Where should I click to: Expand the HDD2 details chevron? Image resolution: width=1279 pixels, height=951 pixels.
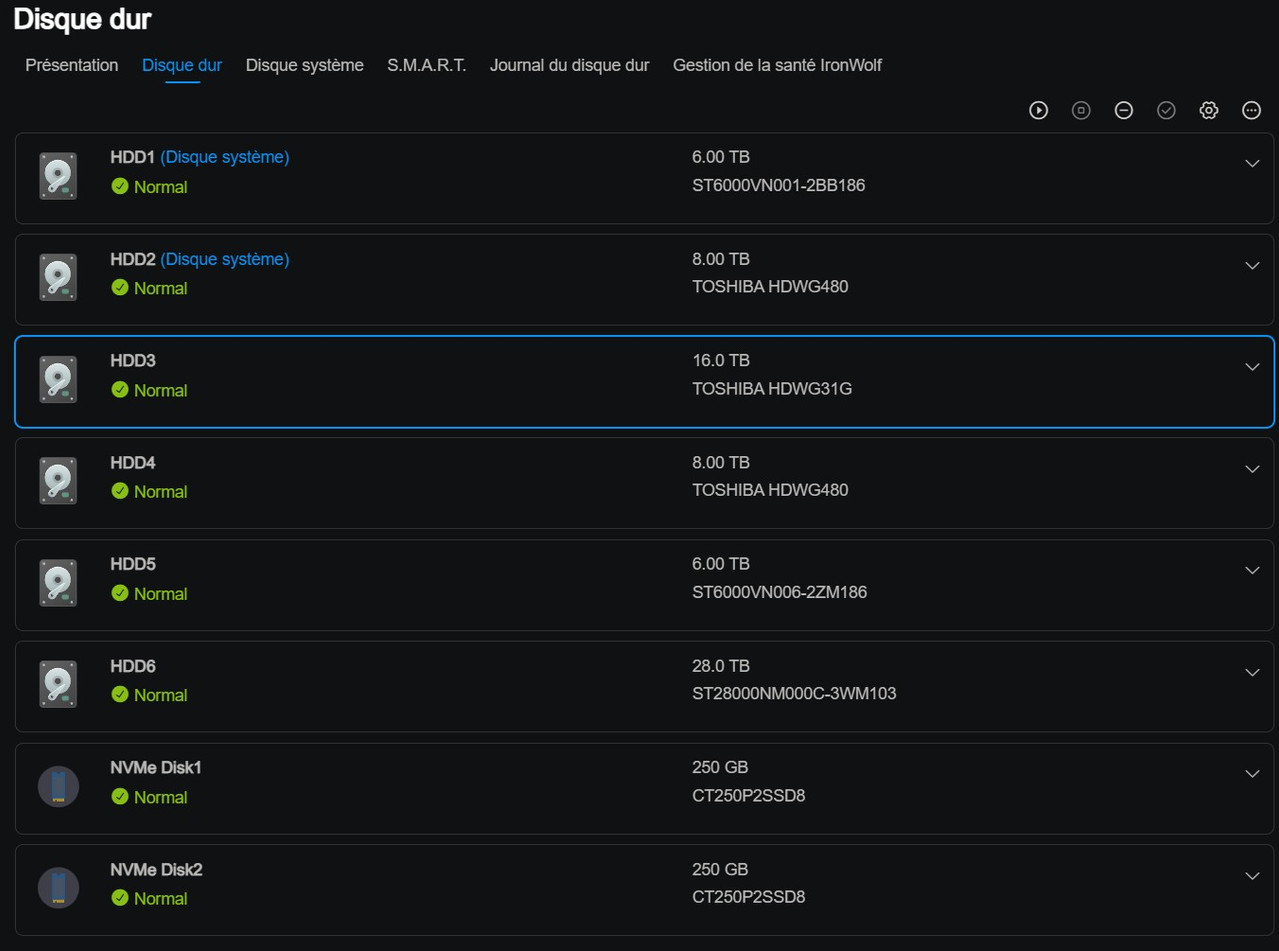1252,265
